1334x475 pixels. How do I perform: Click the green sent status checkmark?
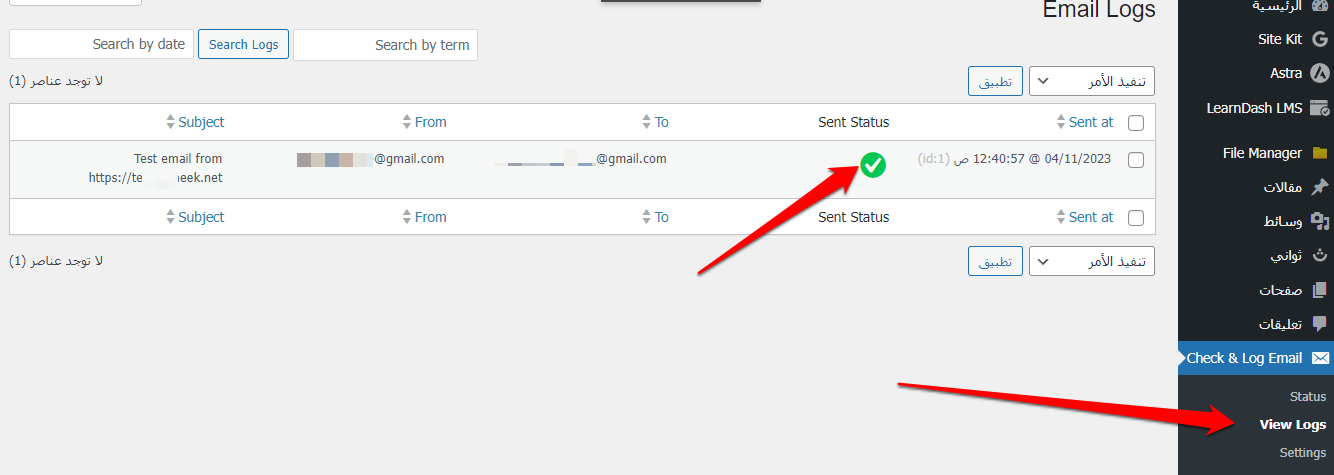coord(873,165)
